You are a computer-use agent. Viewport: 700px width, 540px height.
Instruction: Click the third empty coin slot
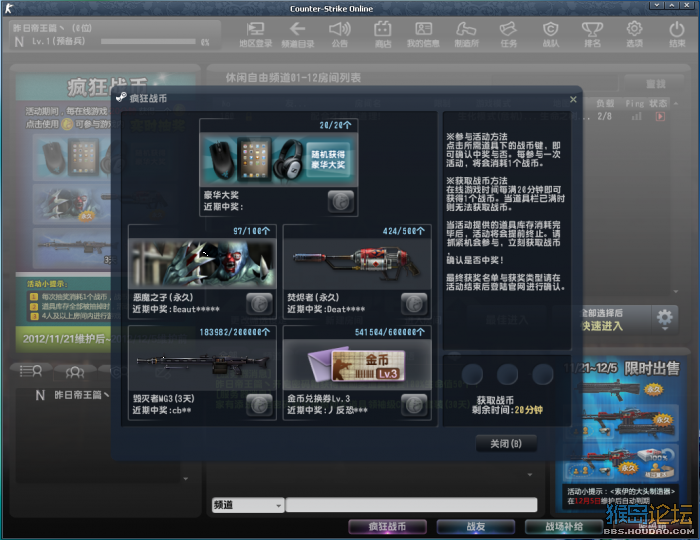[542, 374]
